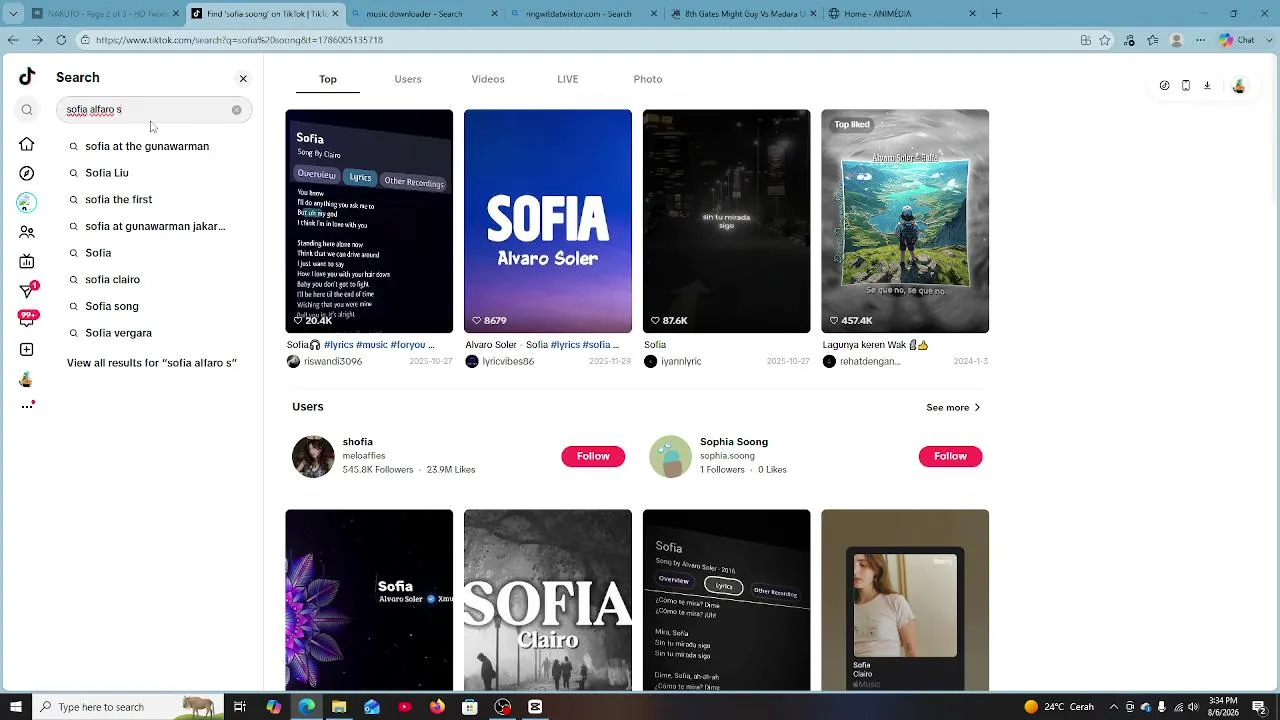Open the Copilot Chat button
1280x720 pixels.
[1237, 41]
